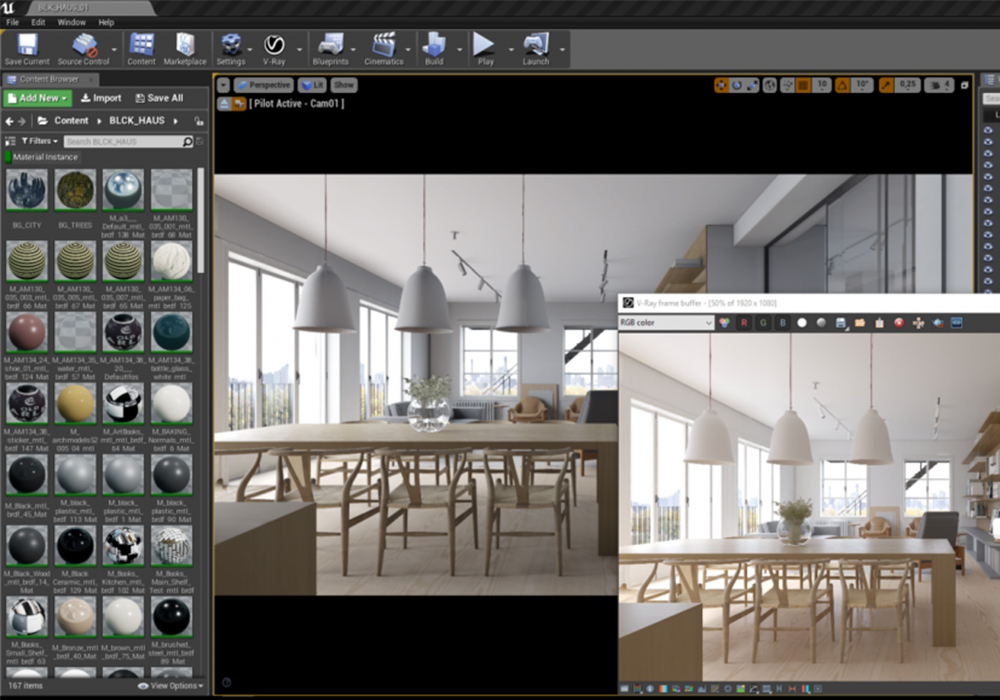Image resolution: width=1000 pixels, height=700 pixels.
Task: Click the Cinematics clapperboard icon
Action: click(x=384, y=45)
